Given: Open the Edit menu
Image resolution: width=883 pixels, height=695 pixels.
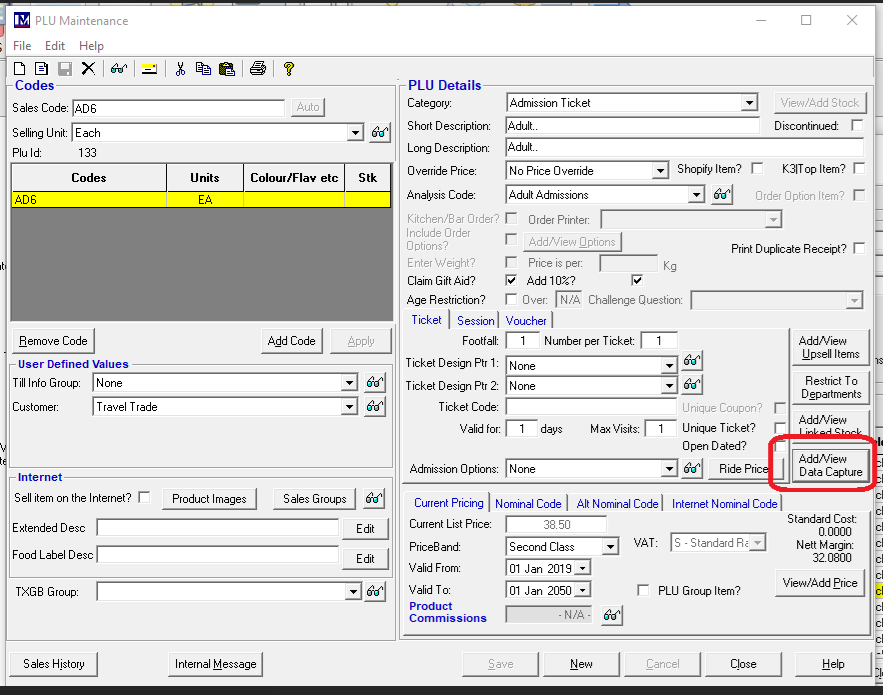Looking at the screenshot, I should point(55,46).
